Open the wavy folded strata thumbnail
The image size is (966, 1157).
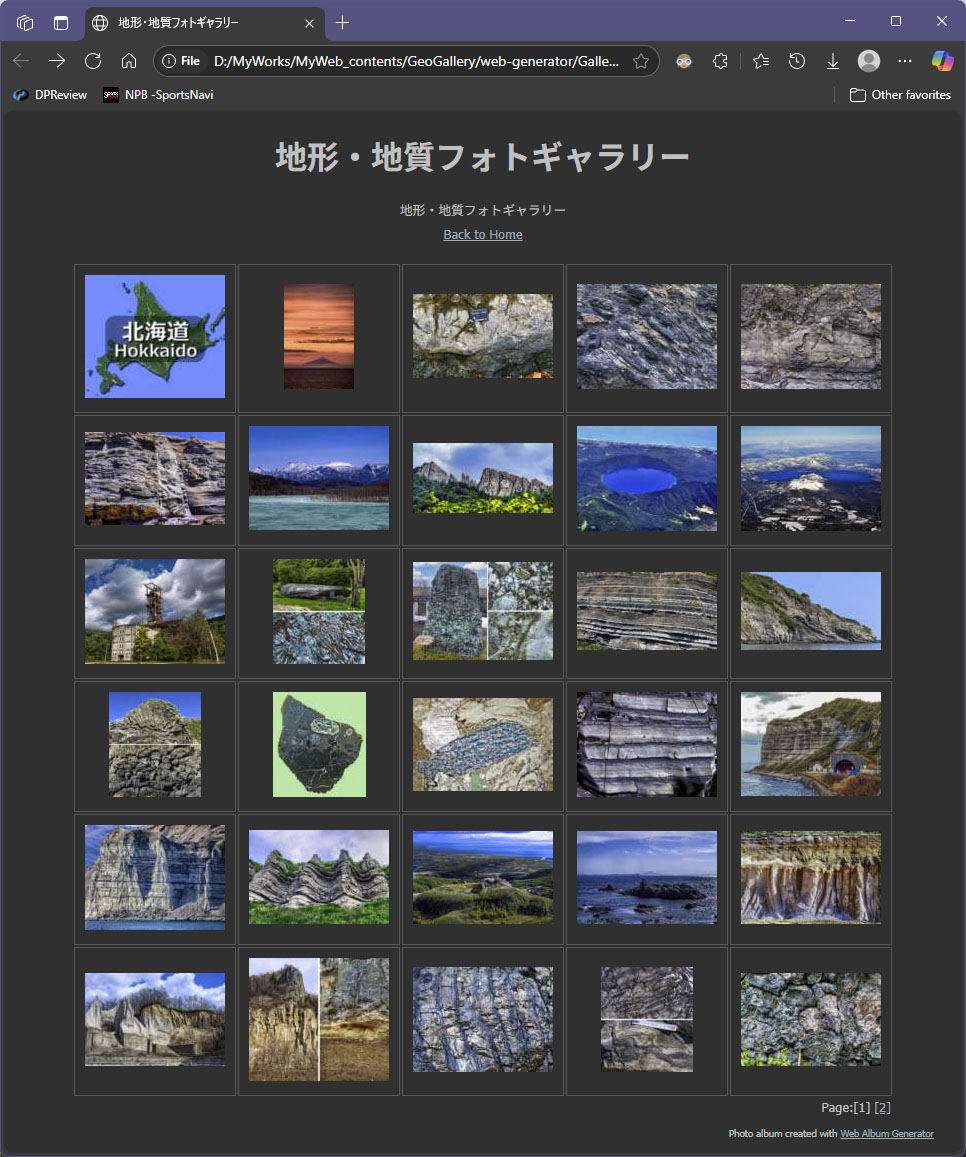pos(319,877)
